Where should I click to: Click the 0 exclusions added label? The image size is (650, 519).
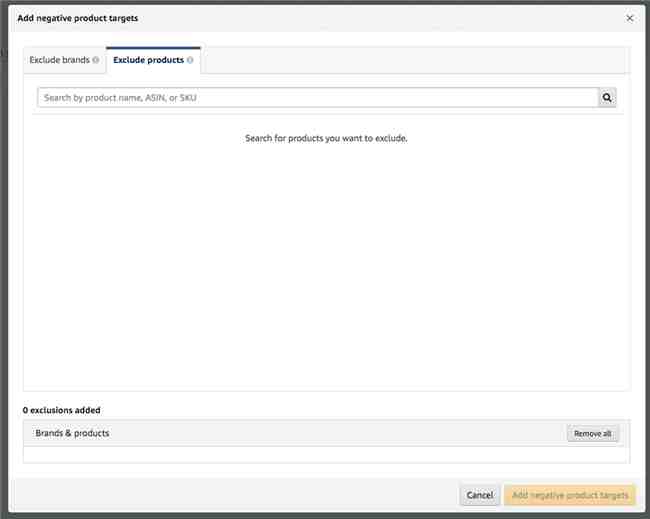(62, 410)
